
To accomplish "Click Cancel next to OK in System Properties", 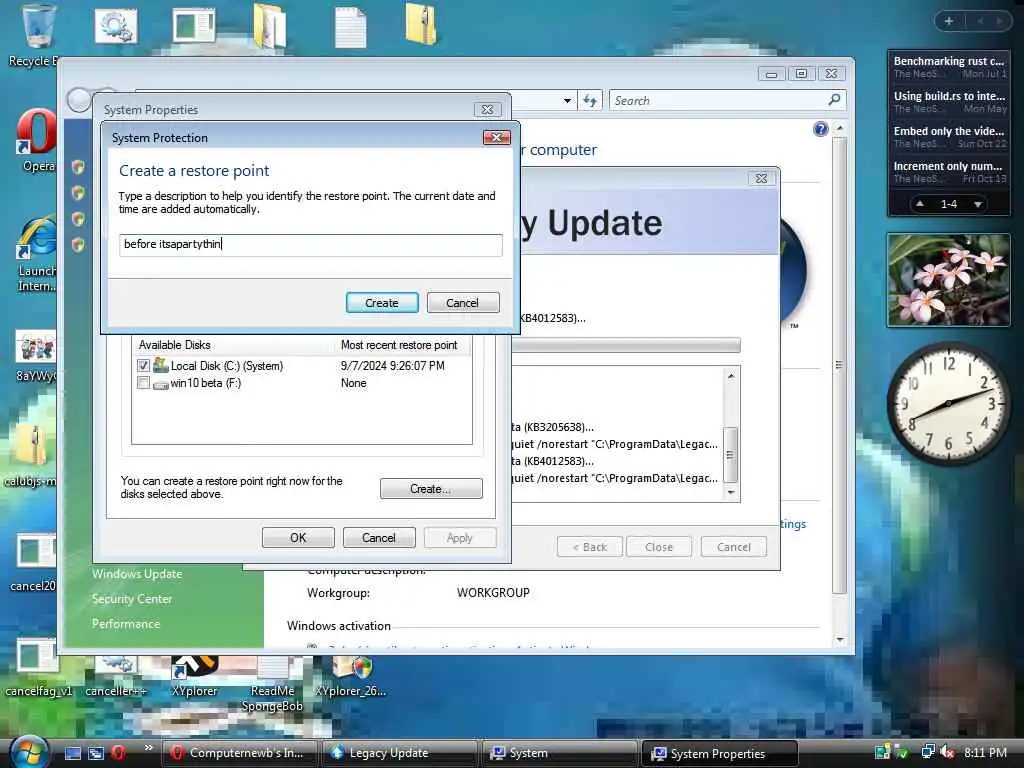I will click(x=379, y=537).
